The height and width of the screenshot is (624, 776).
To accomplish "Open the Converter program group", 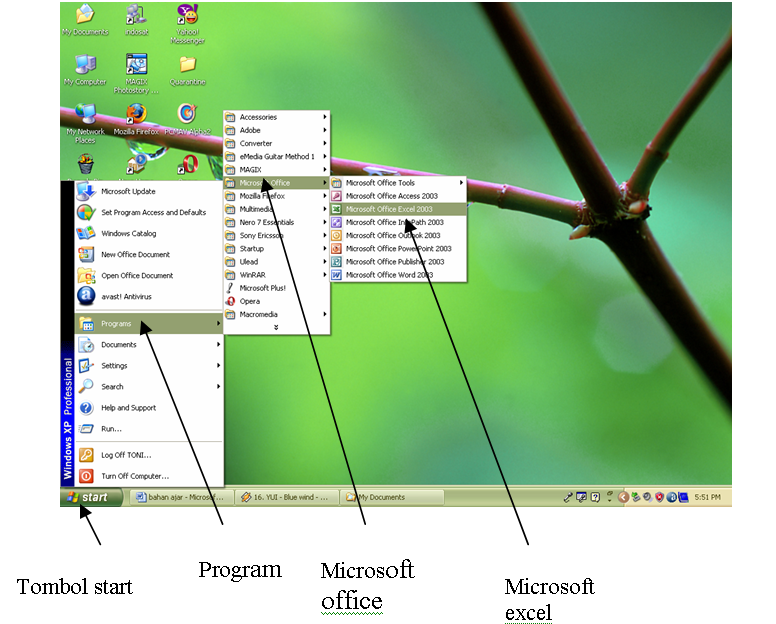I will pos(277,144).
